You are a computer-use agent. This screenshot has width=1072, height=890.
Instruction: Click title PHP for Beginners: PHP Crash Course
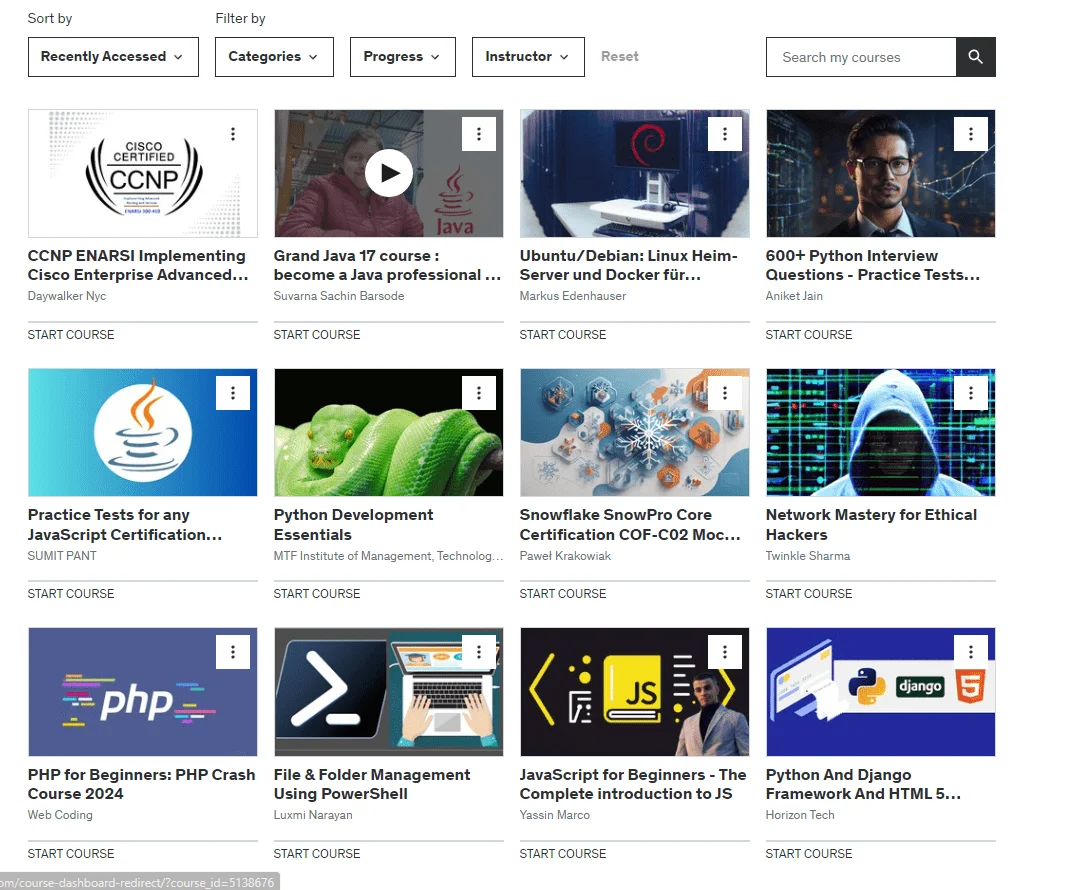point(142,784)
